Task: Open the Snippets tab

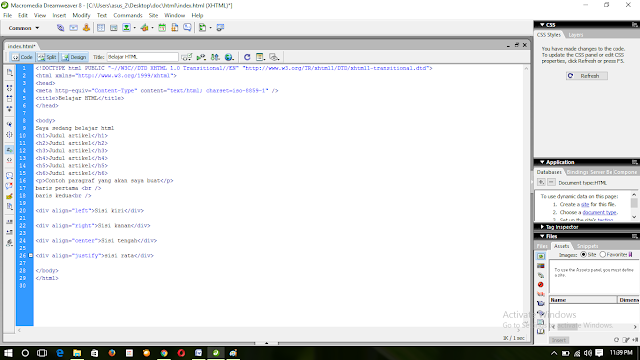Action: [587, 246]
